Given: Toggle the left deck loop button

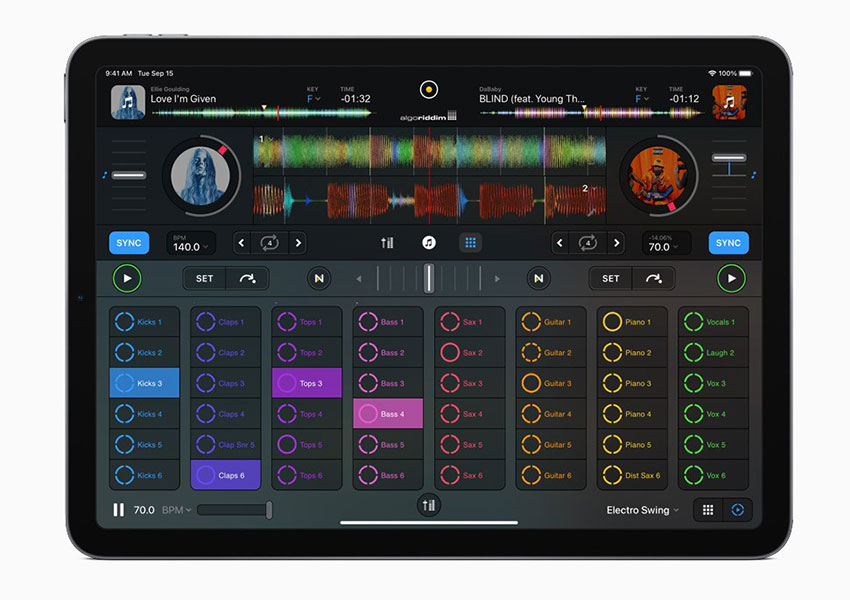Looking at the screenshot, I should click(x=269, y=243).
